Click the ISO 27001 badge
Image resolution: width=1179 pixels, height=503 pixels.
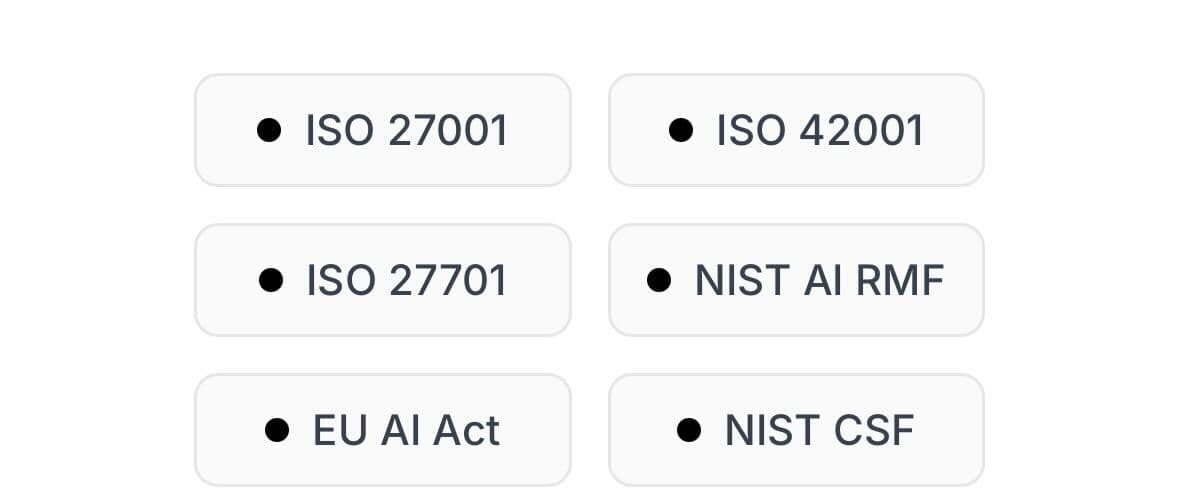[383, 130]
